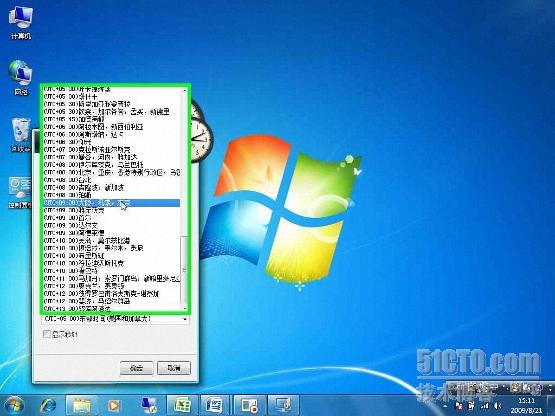
Task: Open Windows Explorer folder on taskbar
Action: click(x=82, y=405)
